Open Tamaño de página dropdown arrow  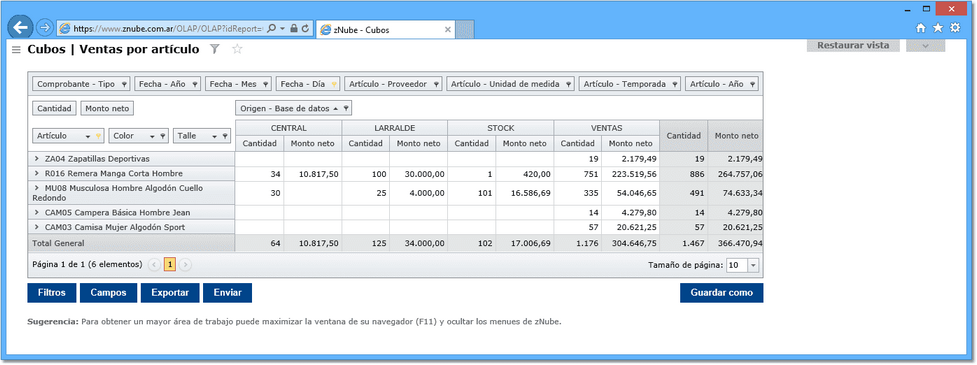tap(753, 265)
